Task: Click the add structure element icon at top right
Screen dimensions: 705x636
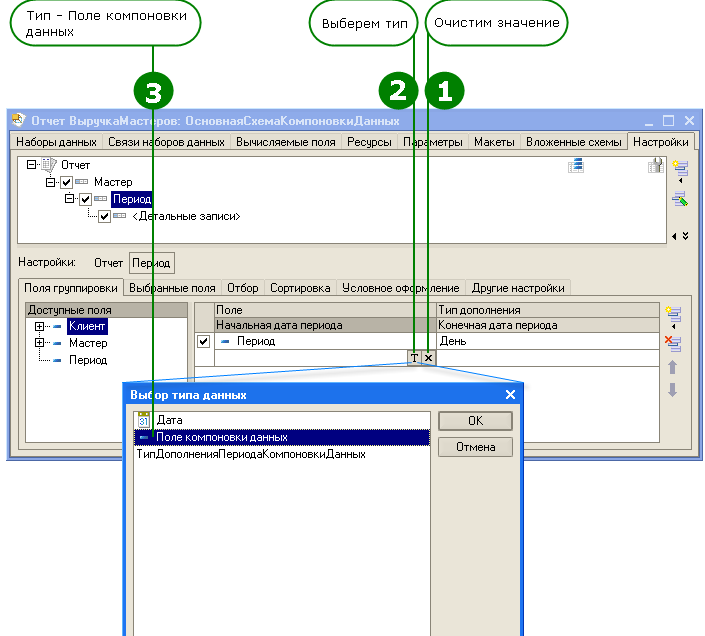Action: (680, 169)
